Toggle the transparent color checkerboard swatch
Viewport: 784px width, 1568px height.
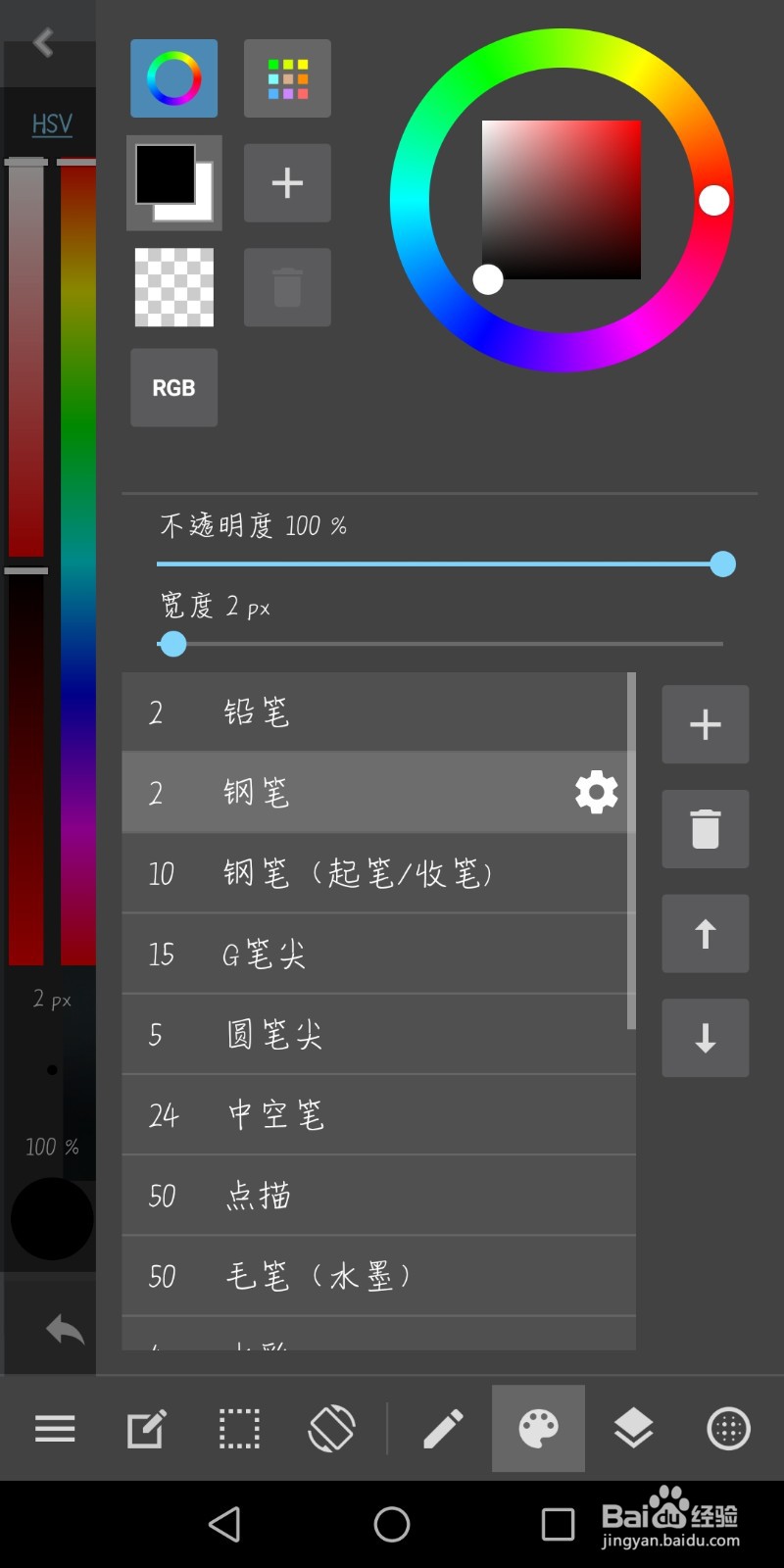click(173, 287)
